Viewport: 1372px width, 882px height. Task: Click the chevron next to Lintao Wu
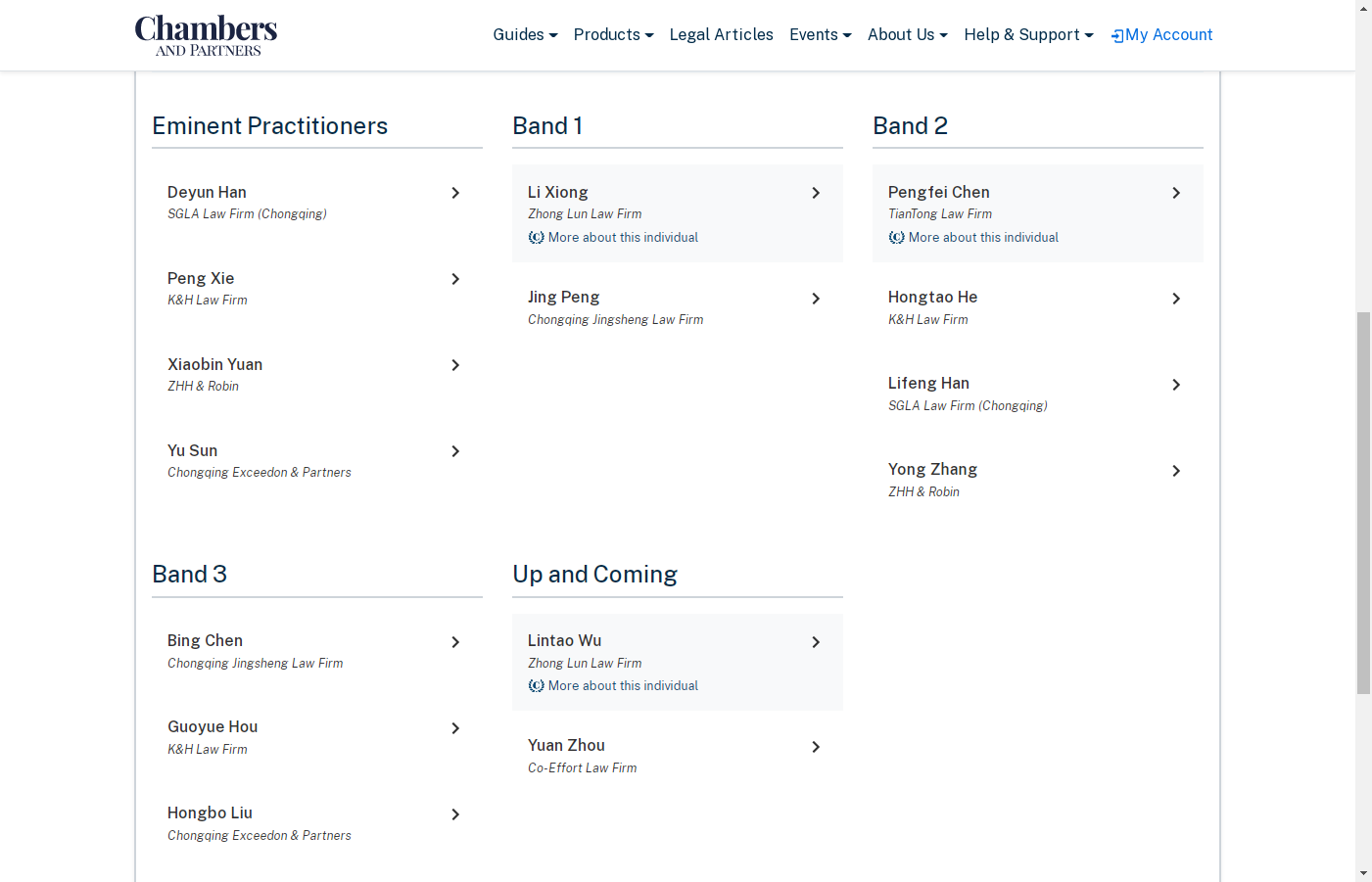click(816, 642)
